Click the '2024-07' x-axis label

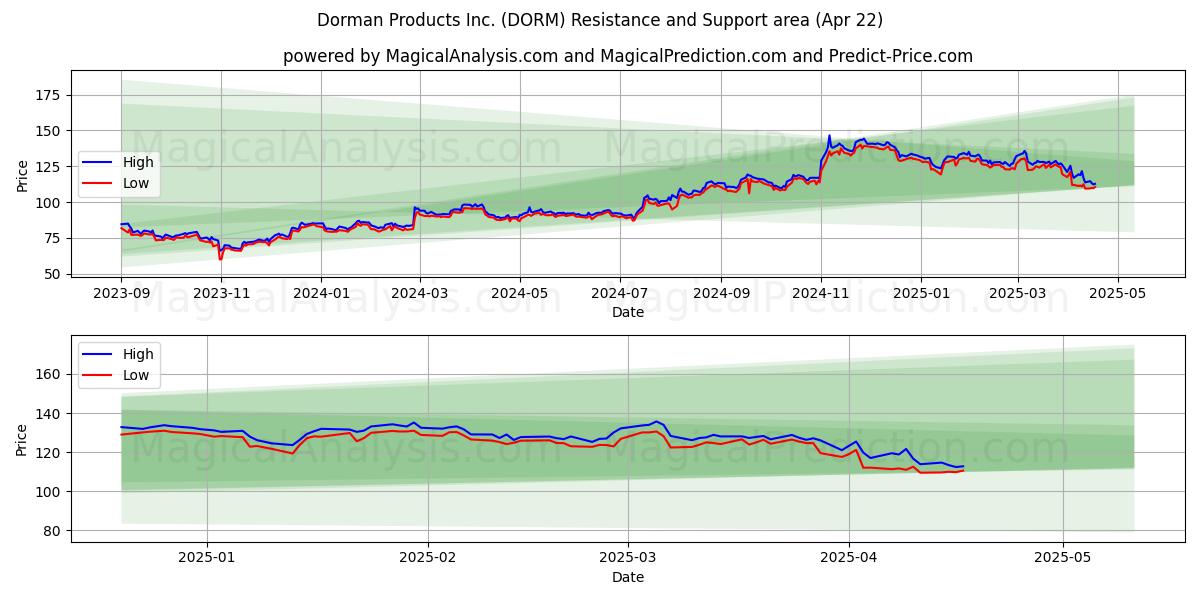coord(619,295)
